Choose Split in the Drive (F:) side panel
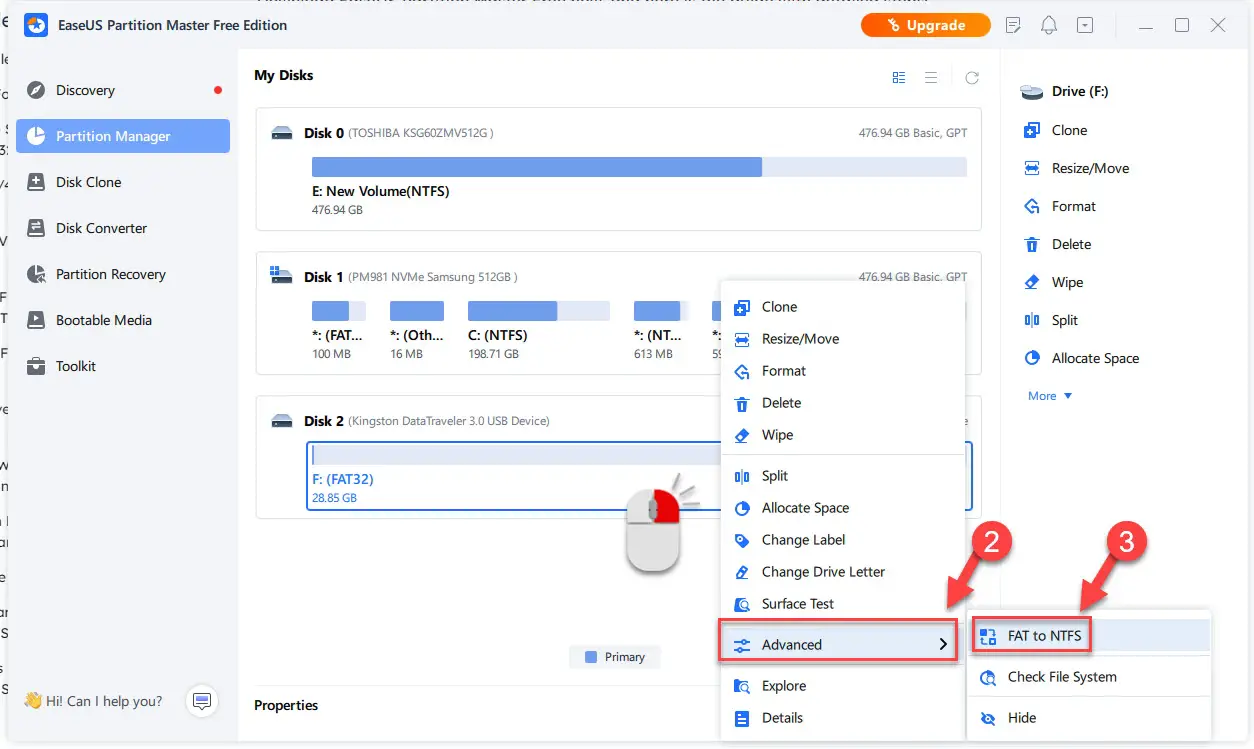 (x=1051, y=320)
